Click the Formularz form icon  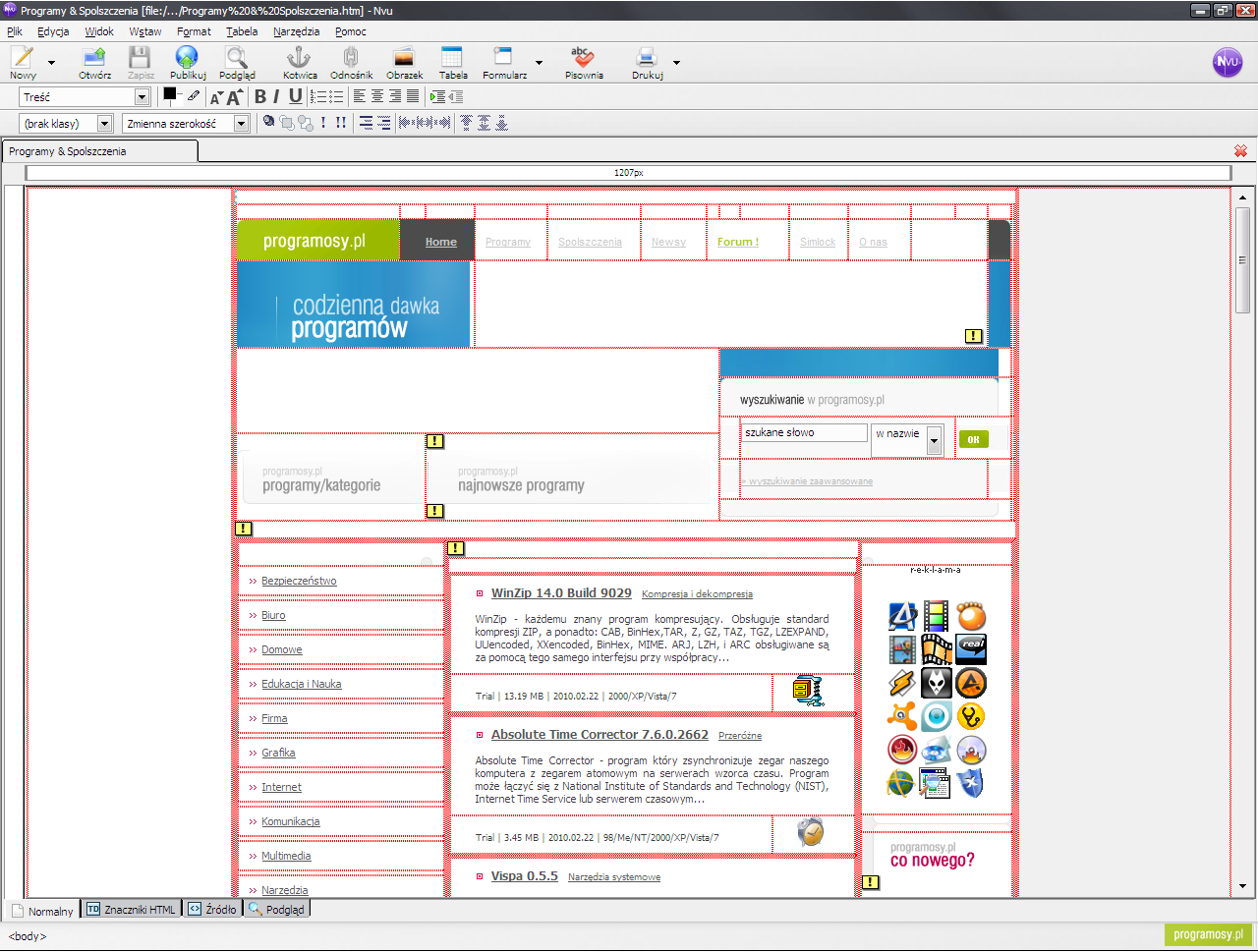(503, 57)
